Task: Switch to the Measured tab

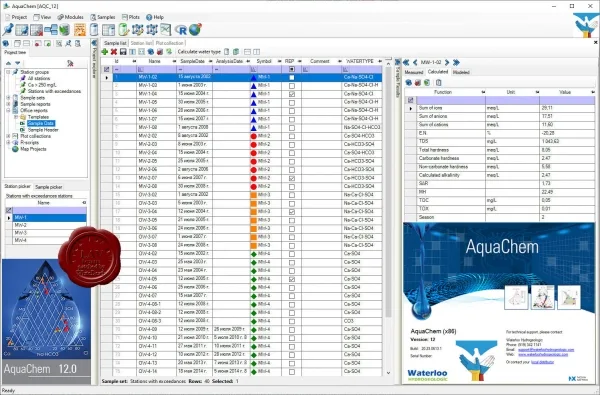Action: [x=414, y=72]
